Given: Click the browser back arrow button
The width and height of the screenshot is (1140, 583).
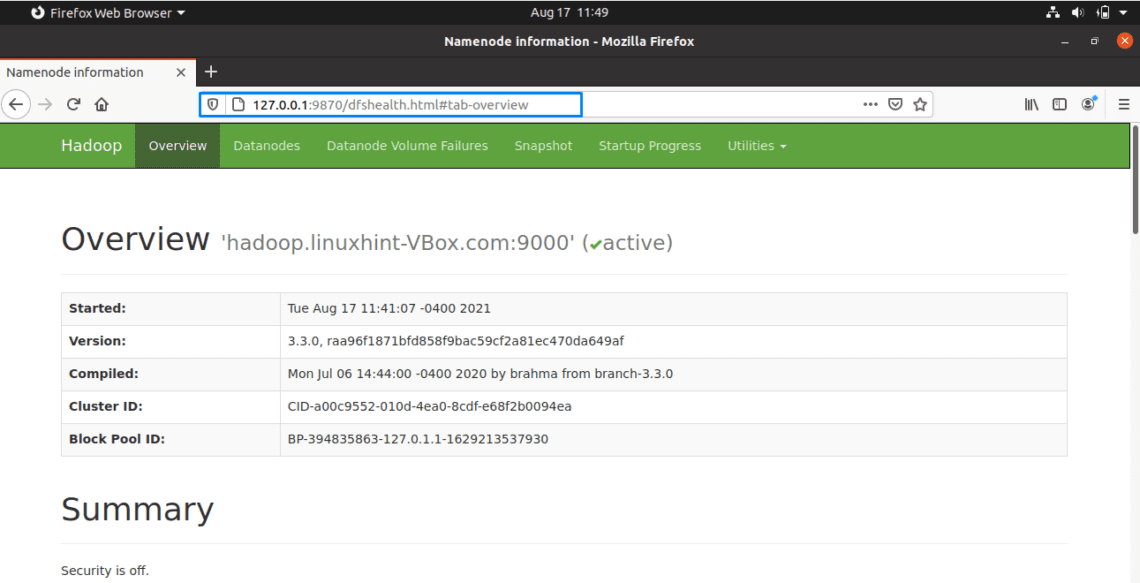Looking at the screenshot, I should tap(16, 104).
